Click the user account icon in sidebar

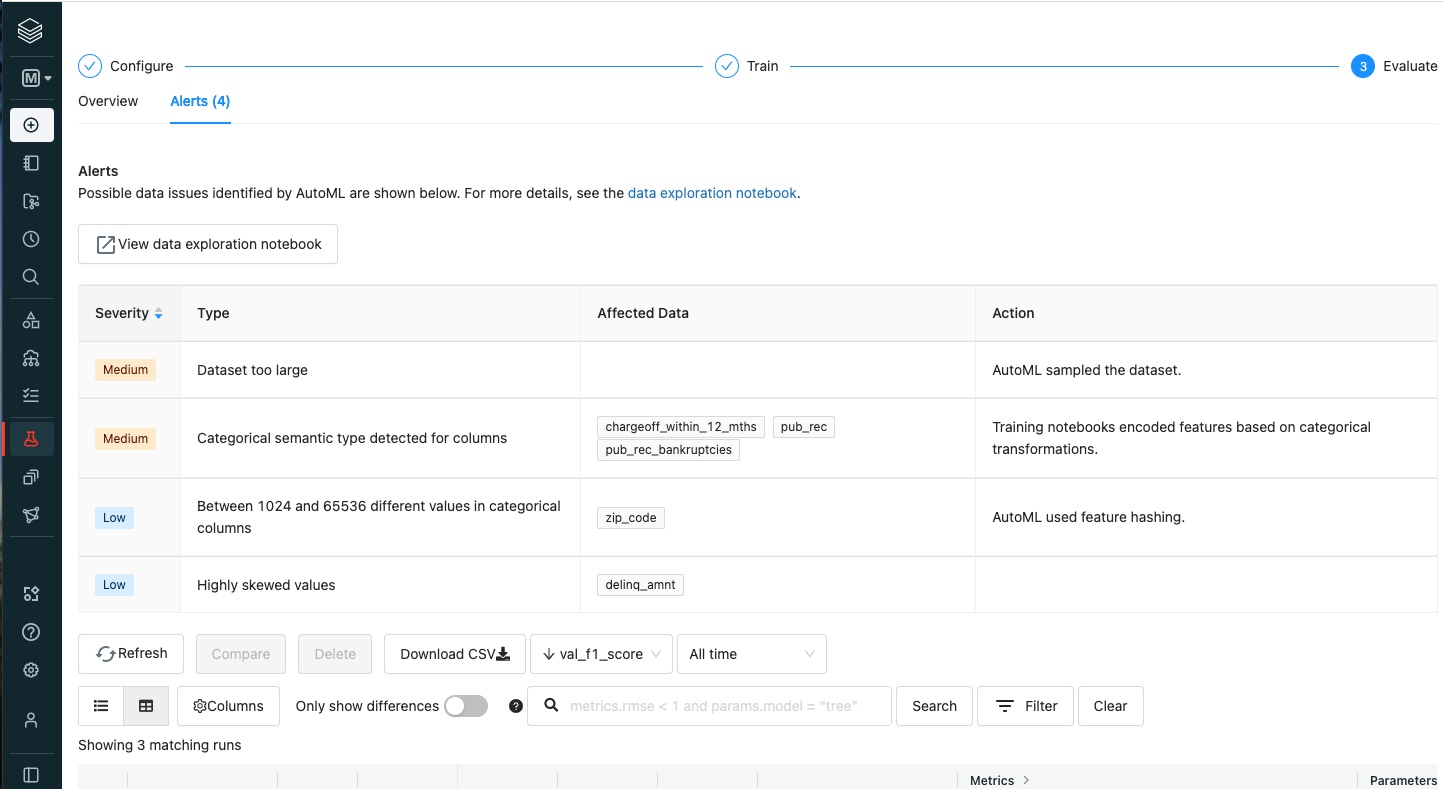(x=31, y=720)
